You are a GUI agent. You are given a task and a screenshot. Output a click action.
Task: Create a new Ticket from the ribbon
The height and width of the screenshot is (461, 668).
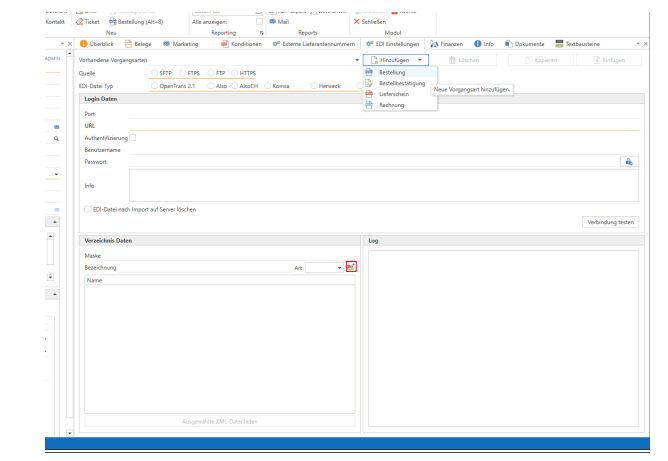[87, 20]
